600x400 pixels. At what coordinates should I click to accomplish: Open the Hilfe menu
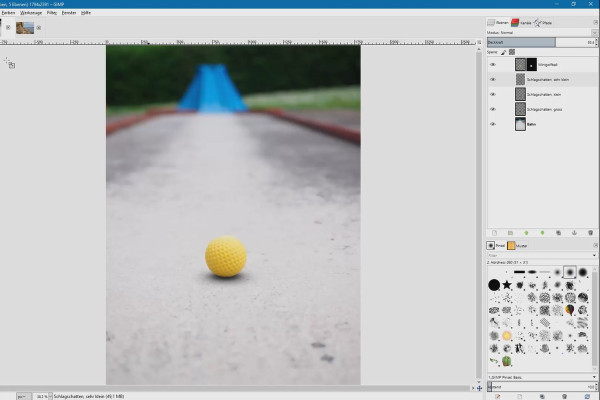86,13
